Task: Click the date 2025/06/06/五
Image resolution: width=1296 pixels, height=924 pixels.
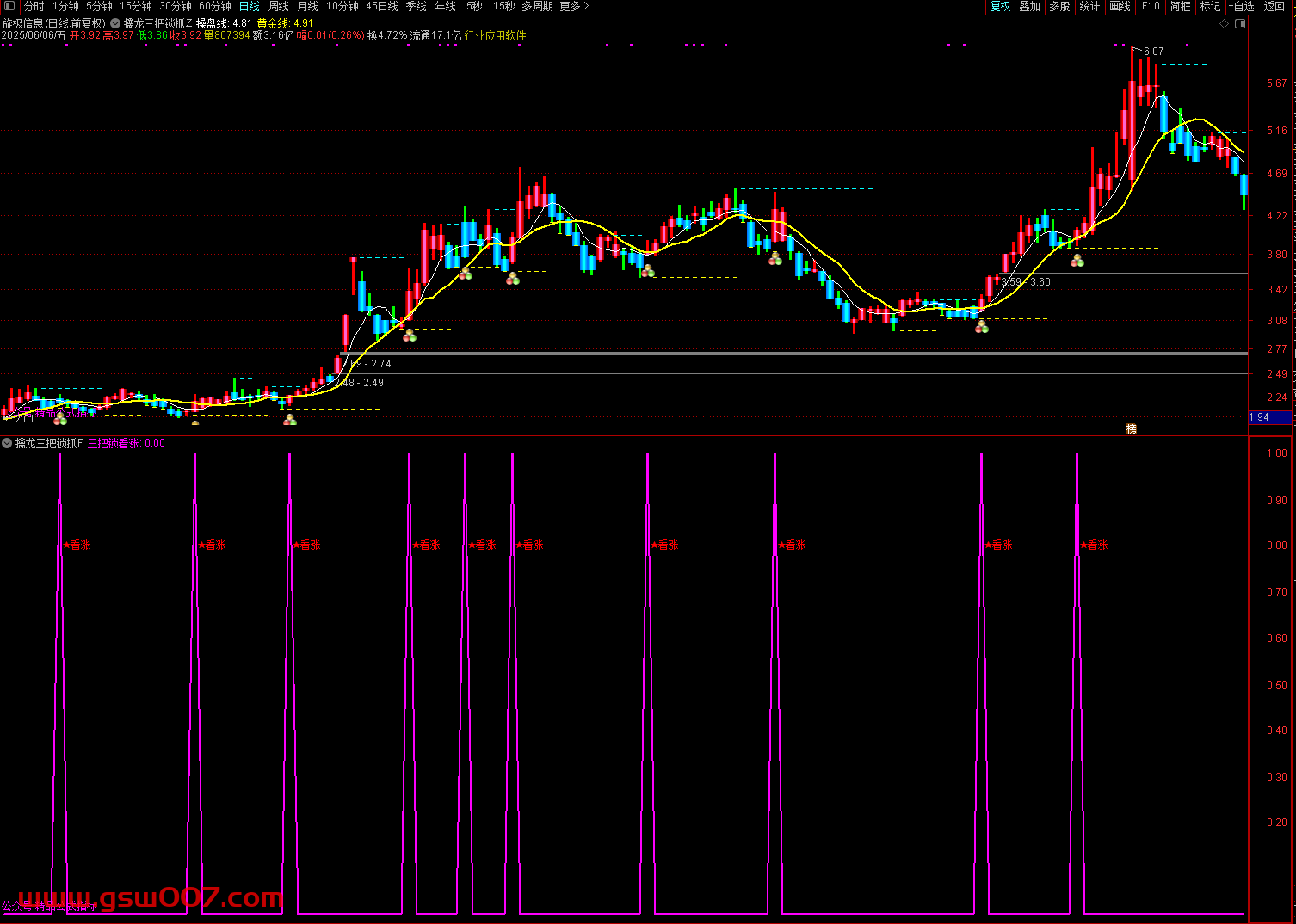Action: pos(34,36)
